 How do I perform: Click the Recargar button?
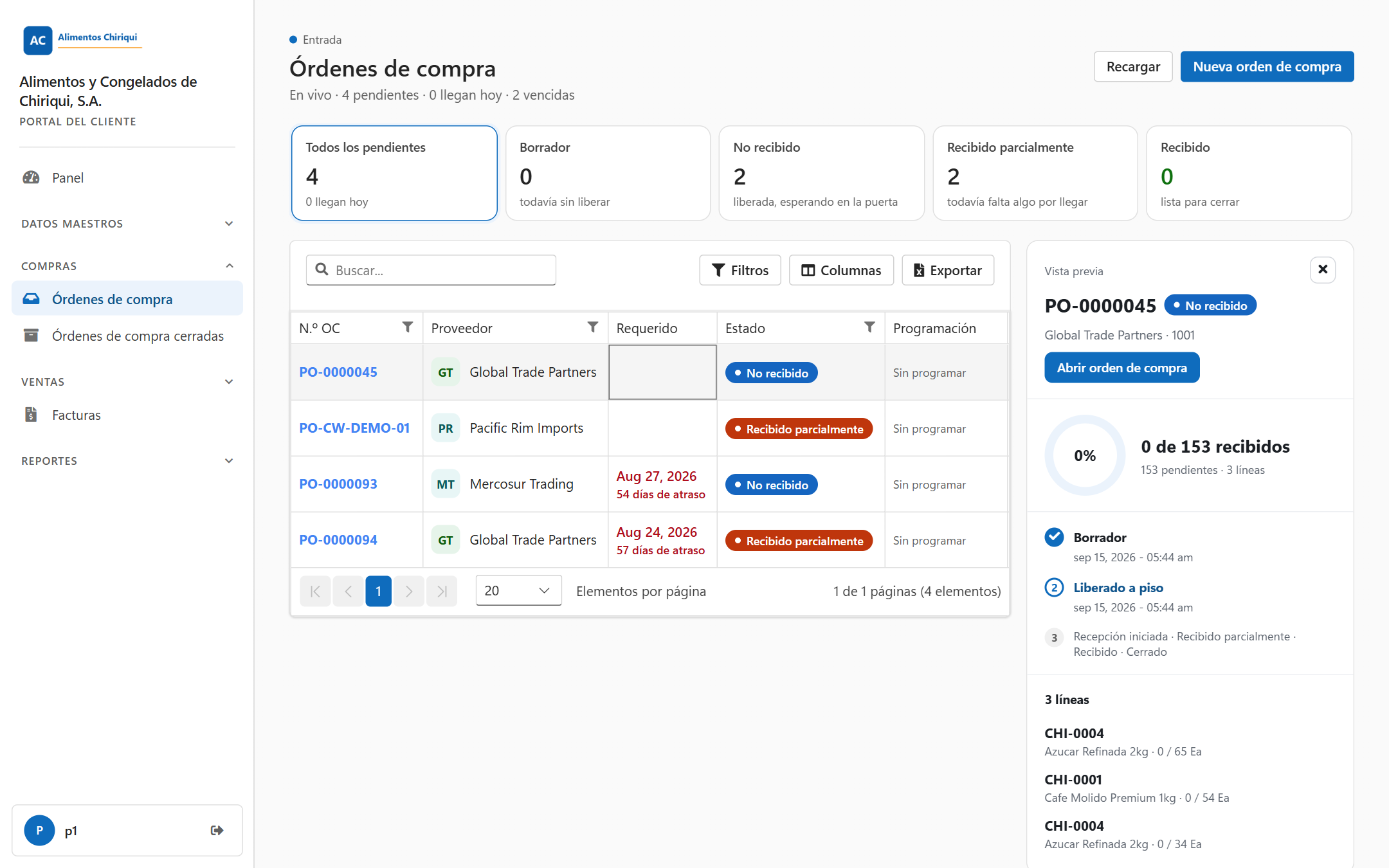1133,67
